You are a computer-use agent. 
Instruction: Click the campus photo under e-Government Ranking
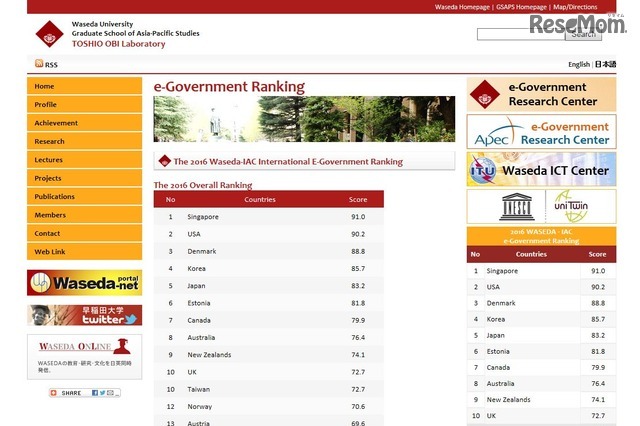[304, 119]
